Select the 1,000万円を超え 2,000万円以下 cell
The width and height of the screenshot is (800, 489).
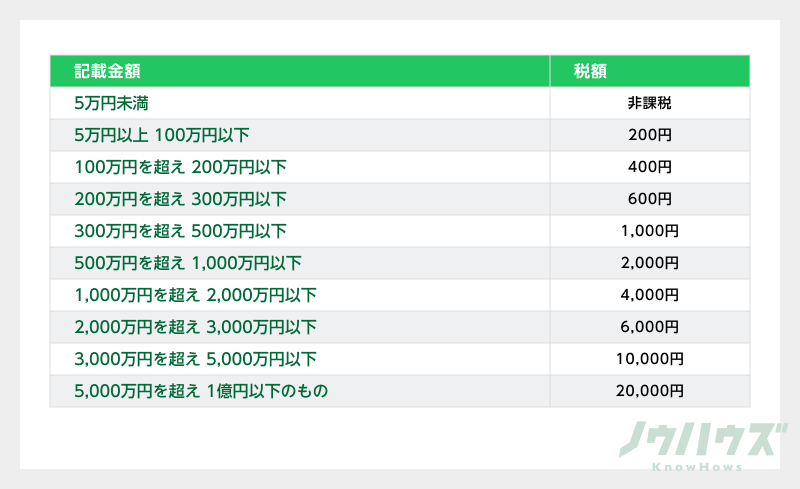(x=195, y=295)
